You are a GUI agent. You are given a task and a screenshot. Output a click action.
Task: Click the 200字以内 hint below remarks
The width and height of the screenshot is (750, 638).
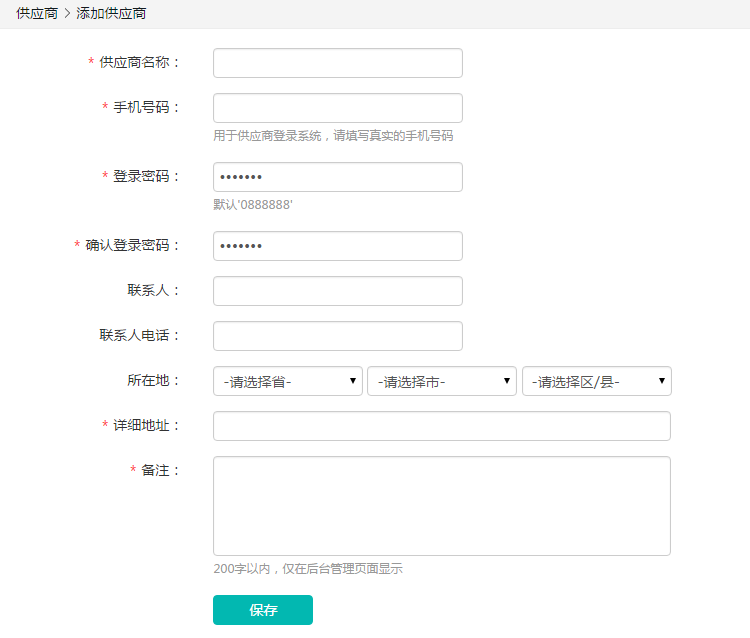307,569
